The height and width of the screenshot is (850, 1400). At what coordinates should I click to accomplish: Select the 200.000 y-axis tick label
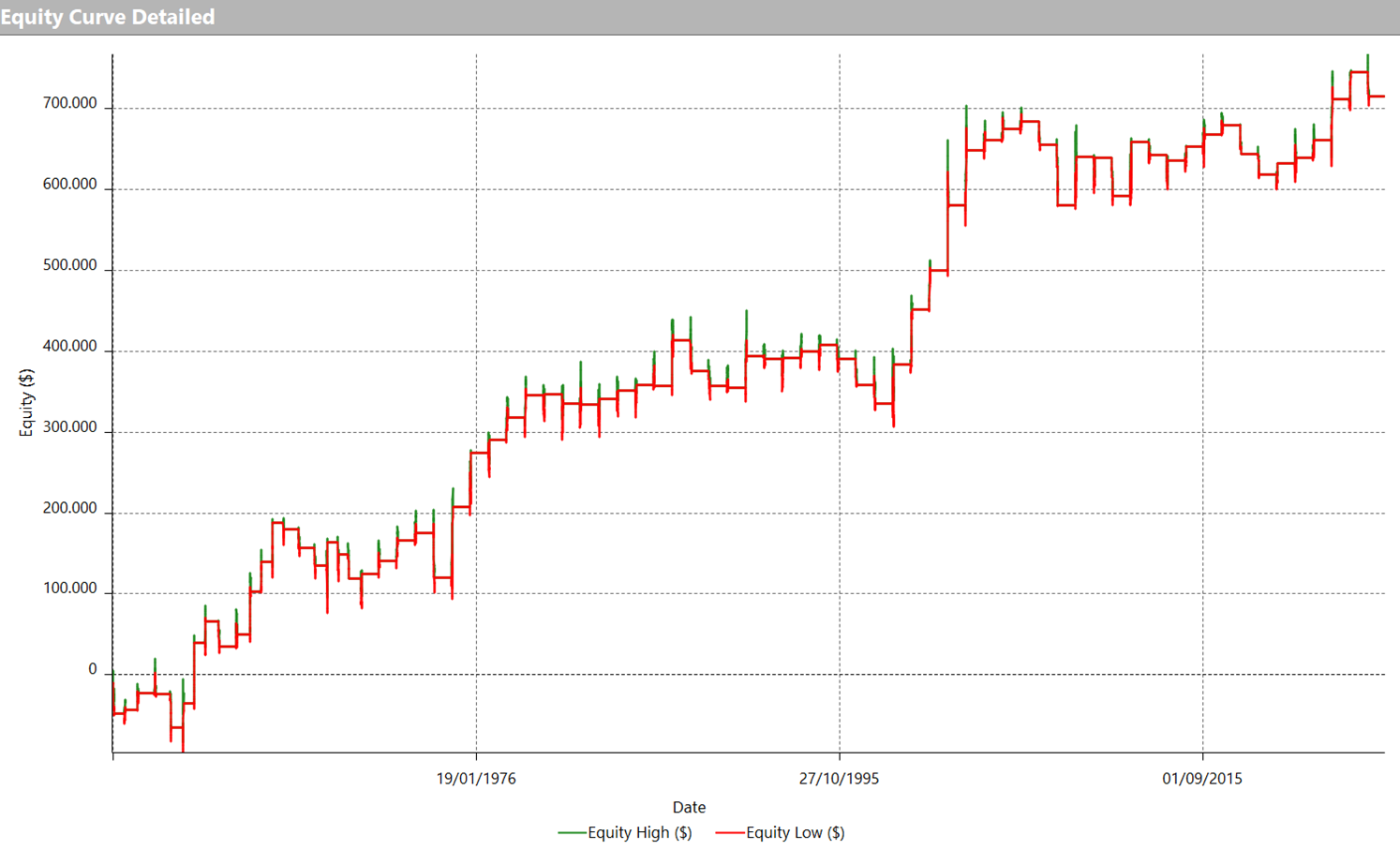69,508
